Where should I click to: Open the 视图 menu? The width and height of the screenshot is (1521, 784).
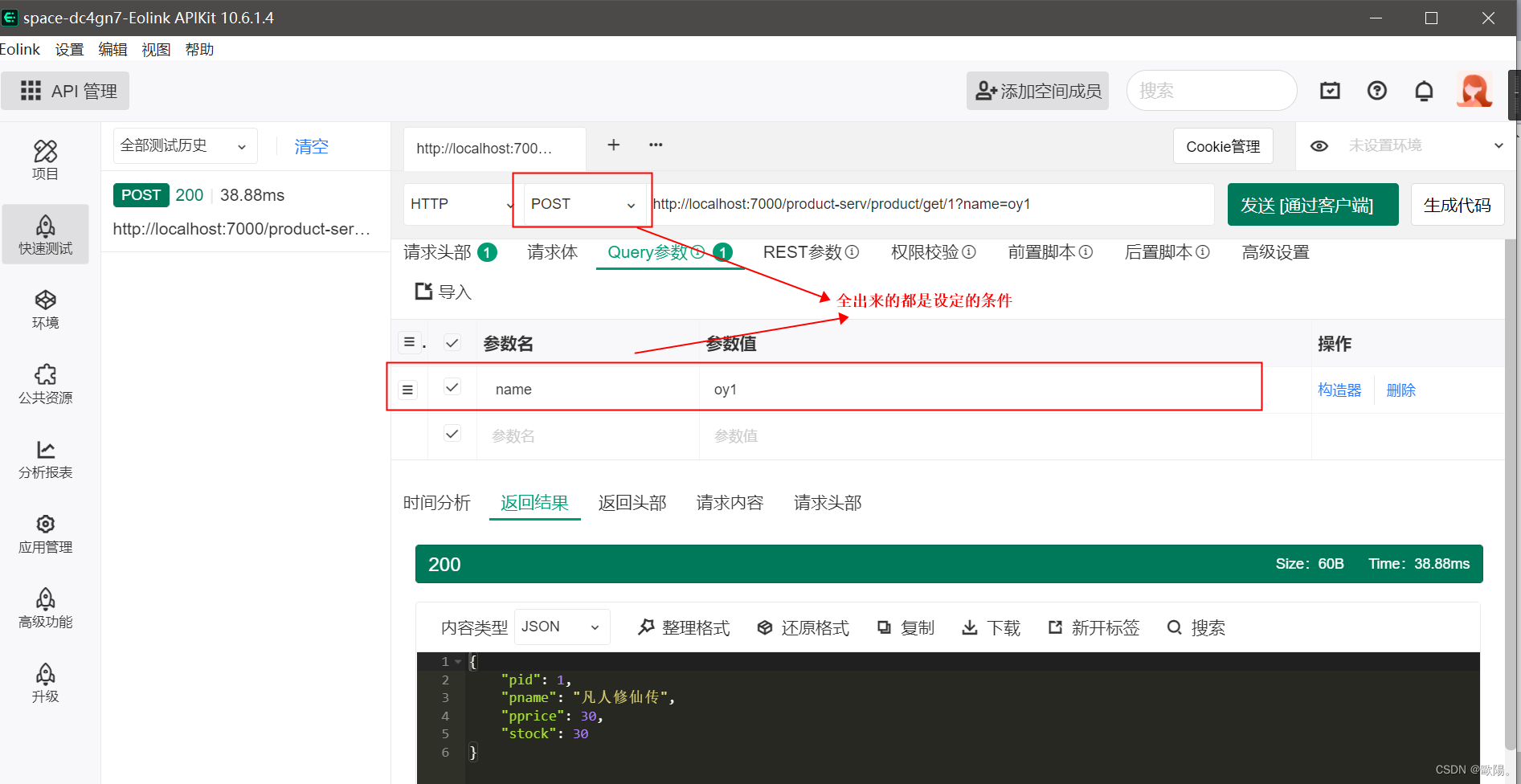pos(156,49)
